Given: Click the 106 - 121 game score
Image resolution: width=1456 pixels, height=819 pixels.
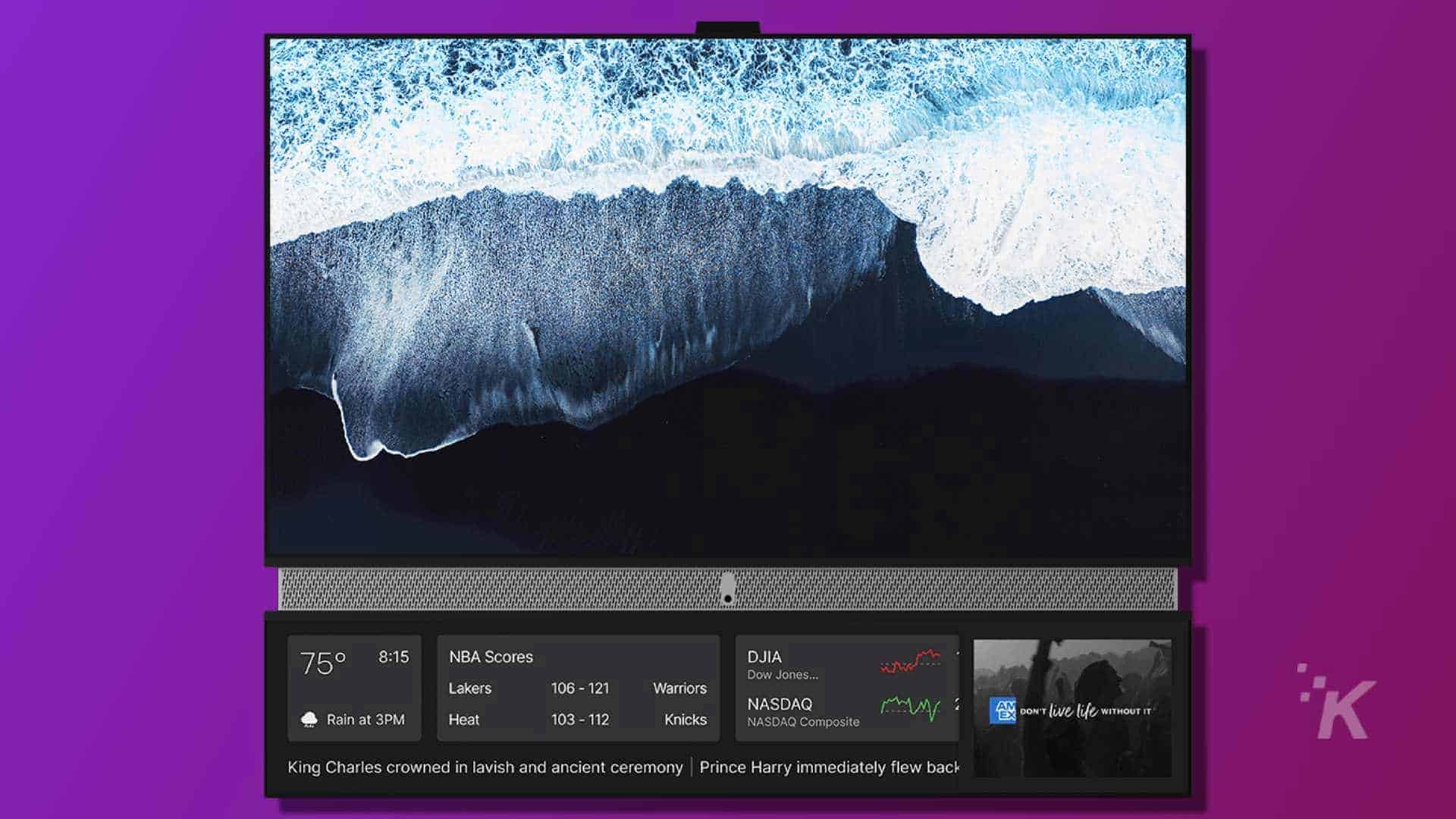Looking at the screenshot, I should (x=579, y=689).
